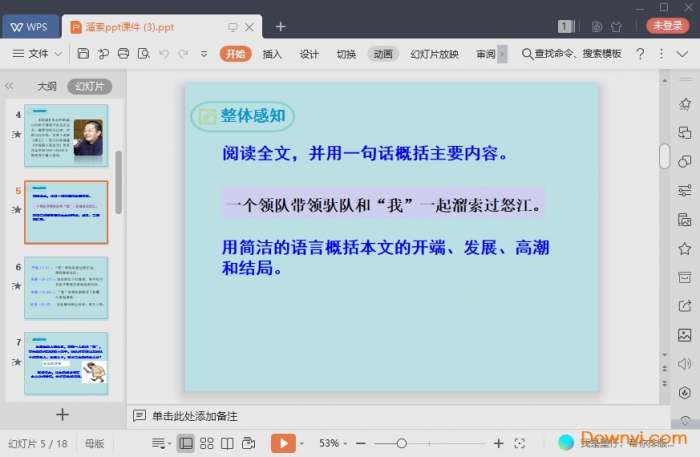Click the zoom slider handle
This screenshot has height=457, width=700.
pyautogui.click(x=401, y=443)
